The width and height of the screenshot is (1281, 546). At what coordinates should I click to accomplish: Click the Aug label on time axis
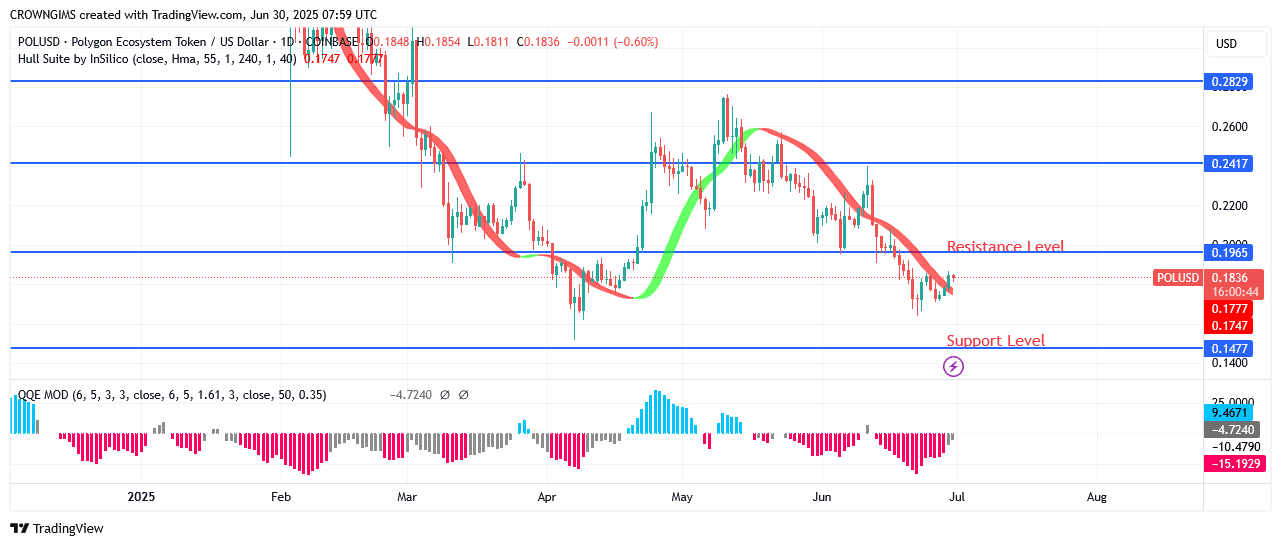pos(1096,496)
